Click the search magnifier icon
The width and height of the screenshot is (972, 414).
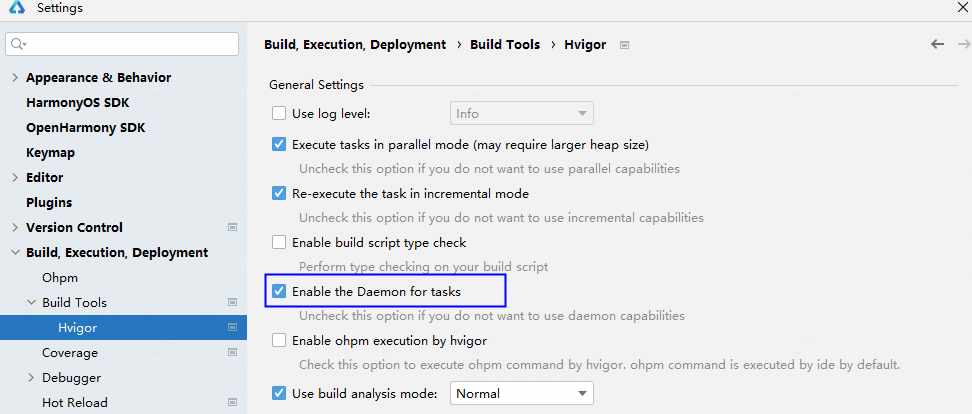[x=19, y=45]
